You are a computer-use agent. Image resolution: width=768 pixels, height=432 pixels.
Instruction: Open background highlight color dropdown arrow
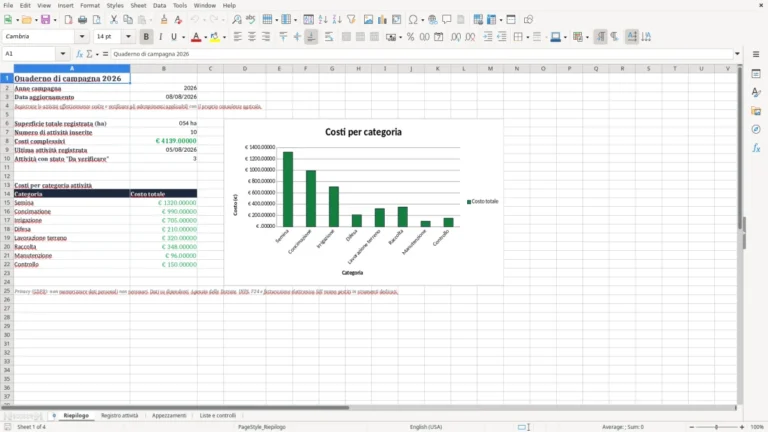pos(224,37)
